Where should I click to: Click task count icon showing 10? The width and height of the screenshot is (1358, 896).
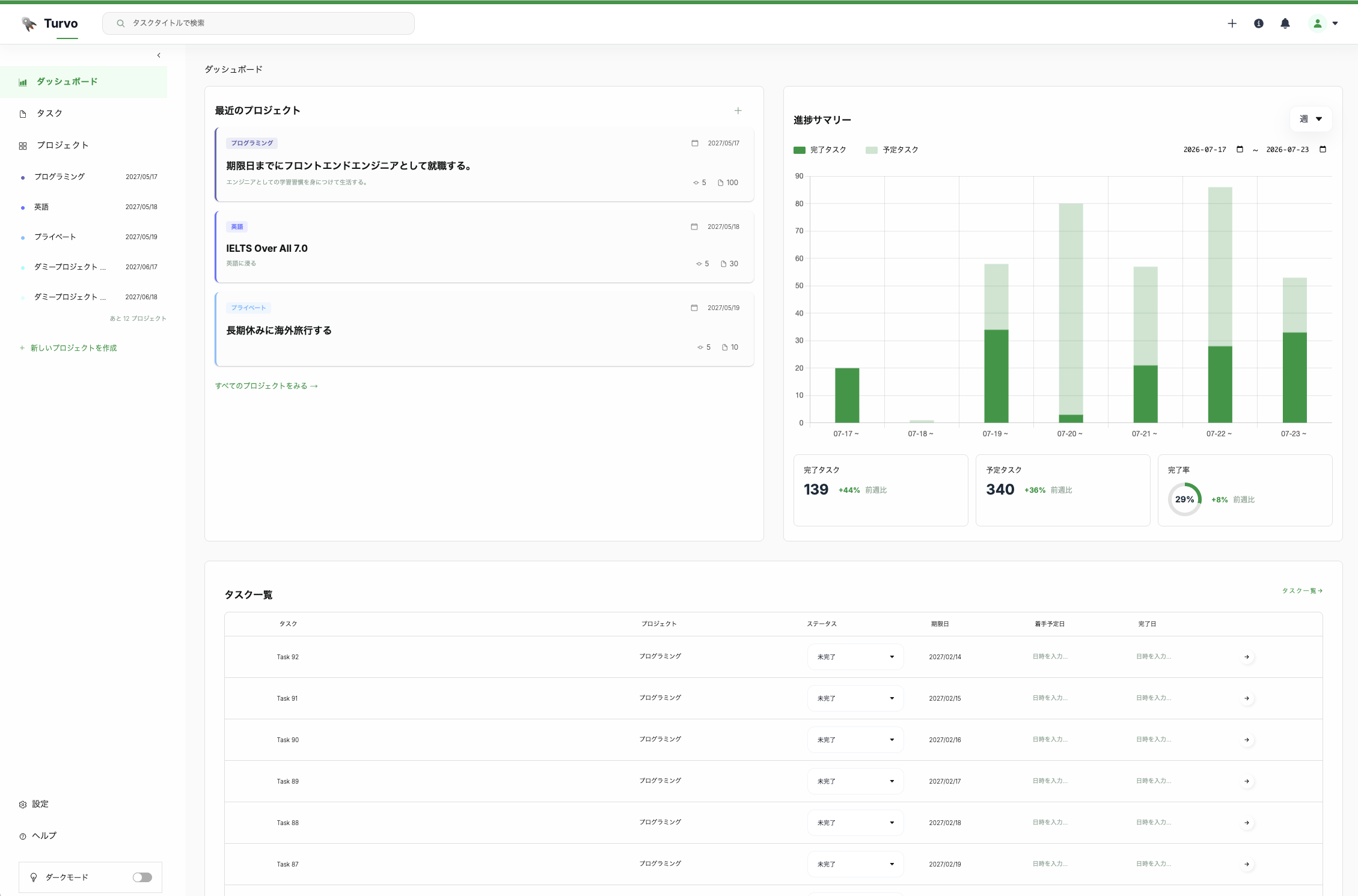(725, 347)
